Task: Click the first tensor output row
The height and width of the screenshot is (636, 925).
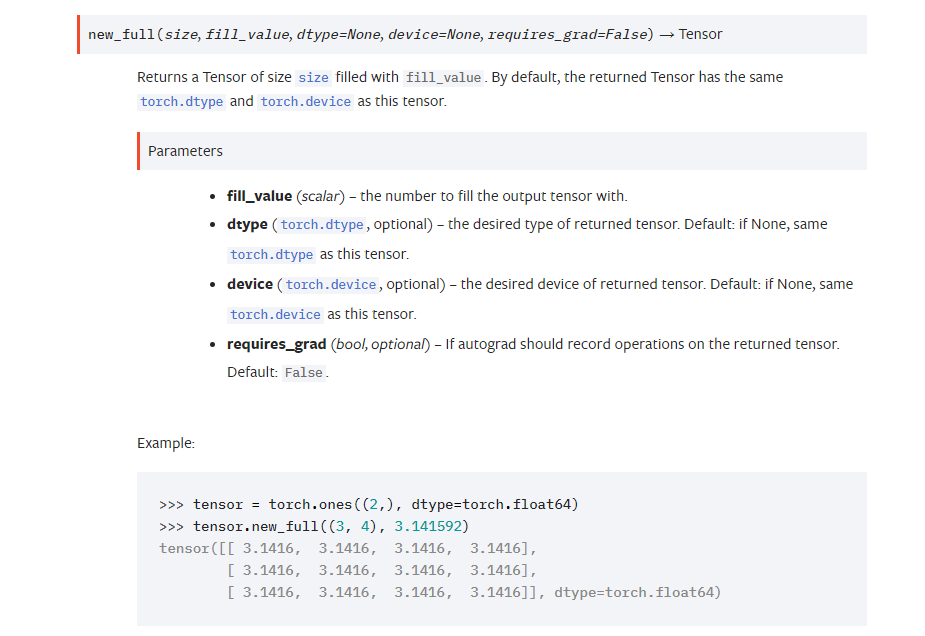Action: pyautogui.click(x=347, y=549)
